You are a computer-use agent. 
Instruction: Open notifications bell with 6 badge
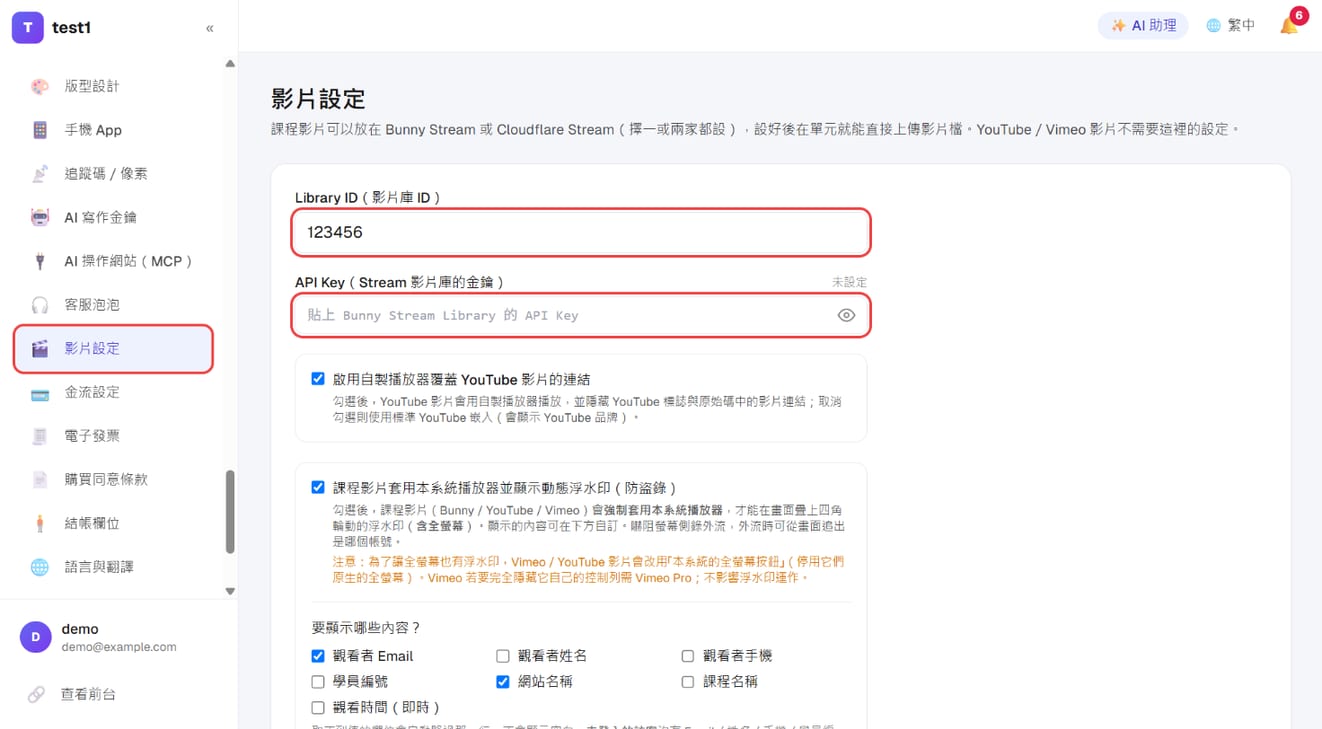1290,25
